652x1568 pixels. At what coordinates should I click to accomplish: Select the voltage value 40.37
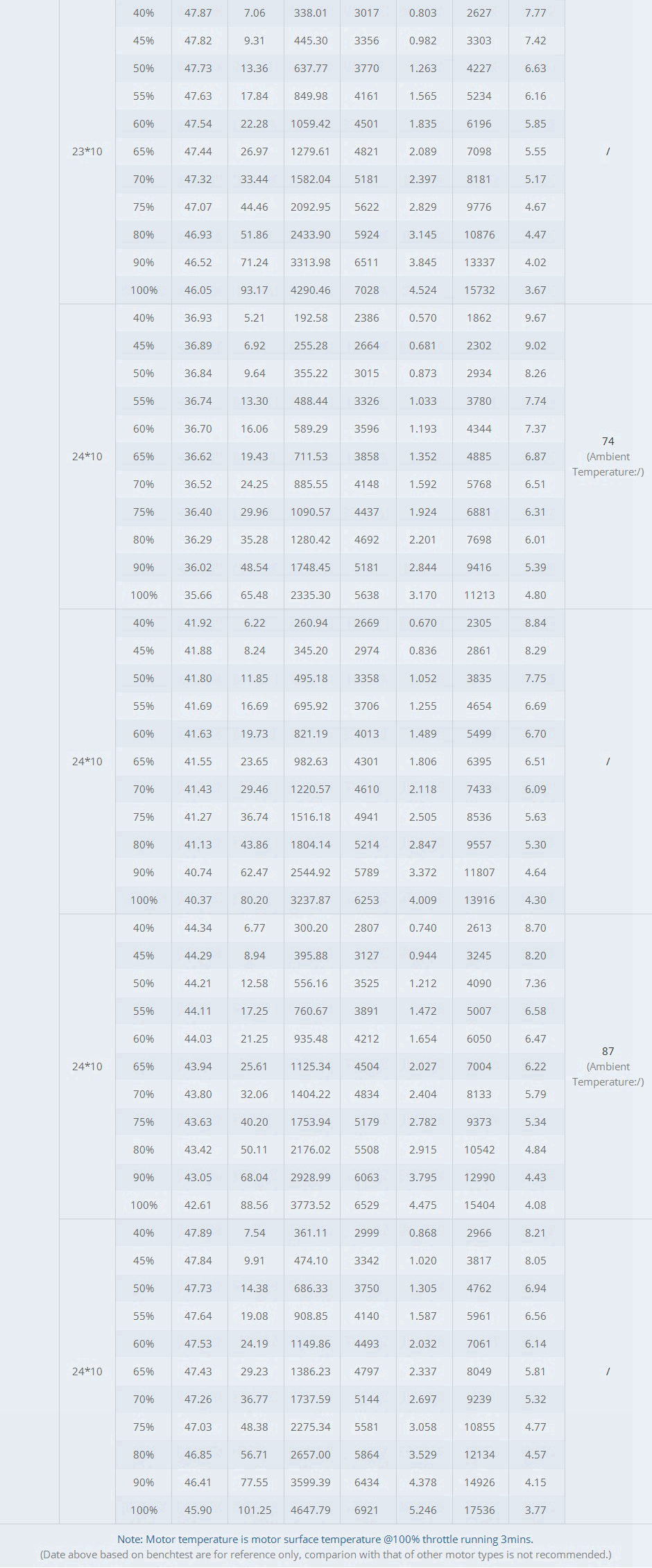(198, 900)
